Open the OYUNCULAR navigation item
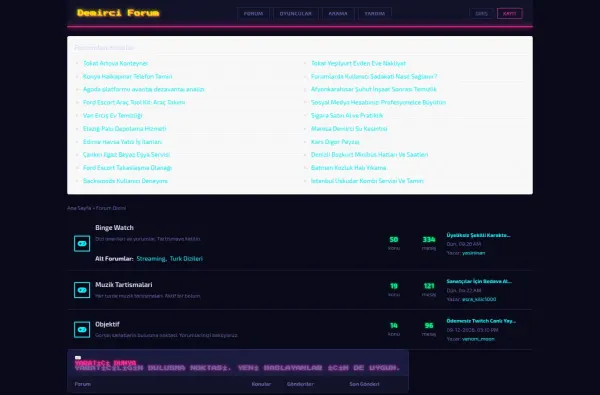Viewport: 600px width, 395px height. click(x=296, y=13)
